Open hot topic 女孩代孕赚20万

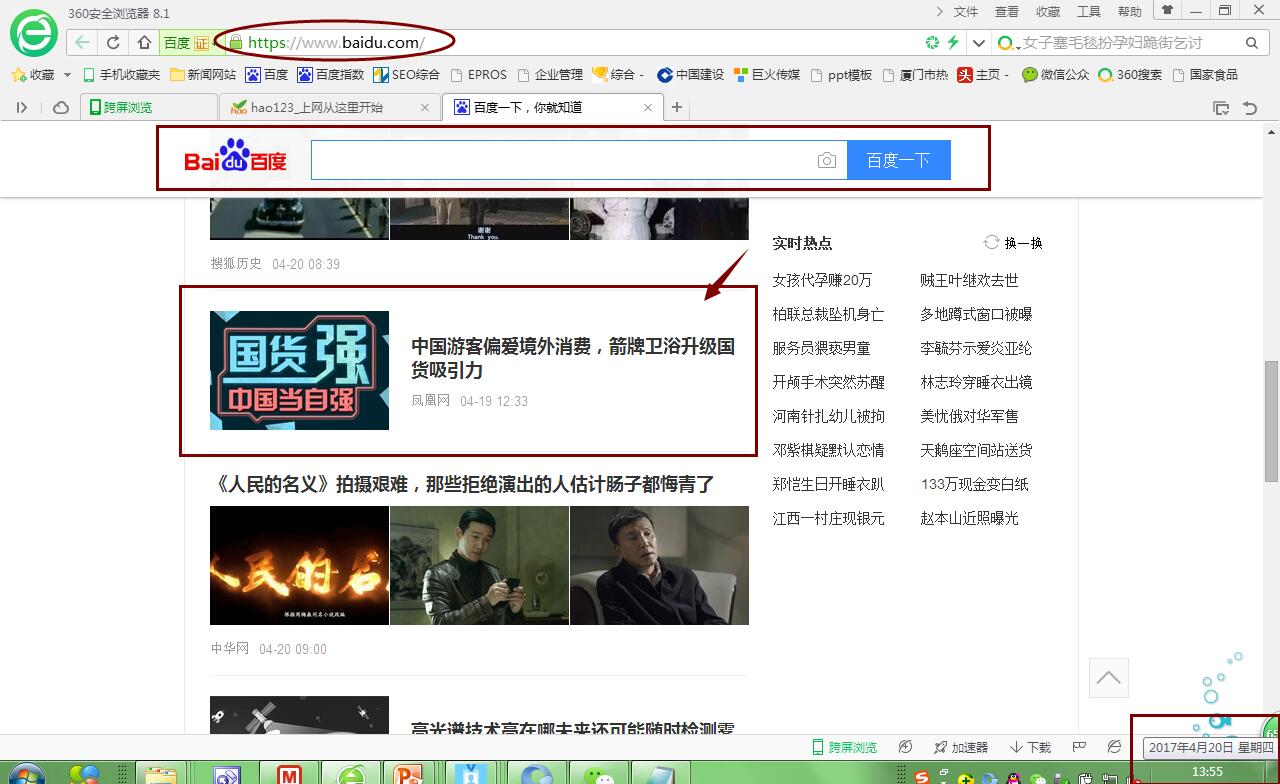click(822, 280)
